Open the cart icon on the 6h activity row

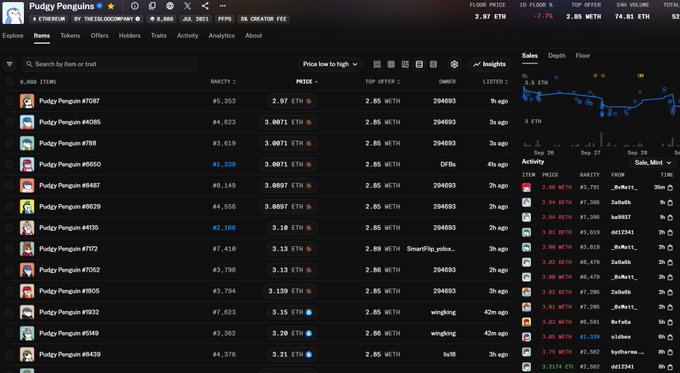pyautogui.click(x=670, y=337)
